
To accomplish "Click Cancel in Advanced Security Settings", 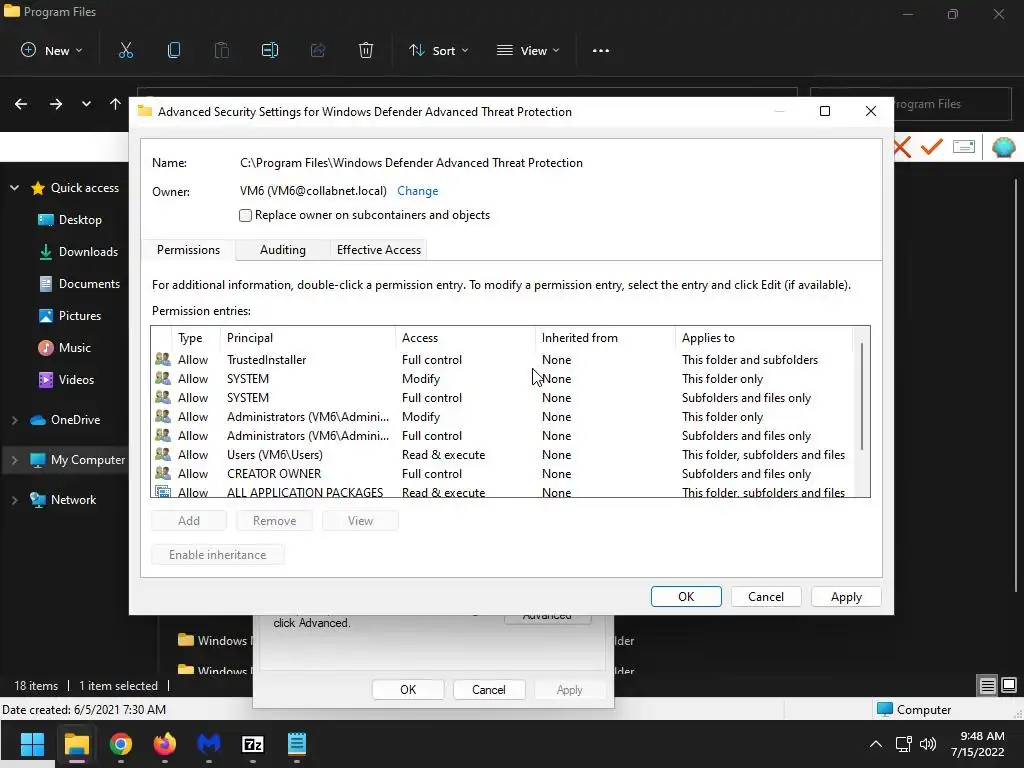I will [765, 597].
